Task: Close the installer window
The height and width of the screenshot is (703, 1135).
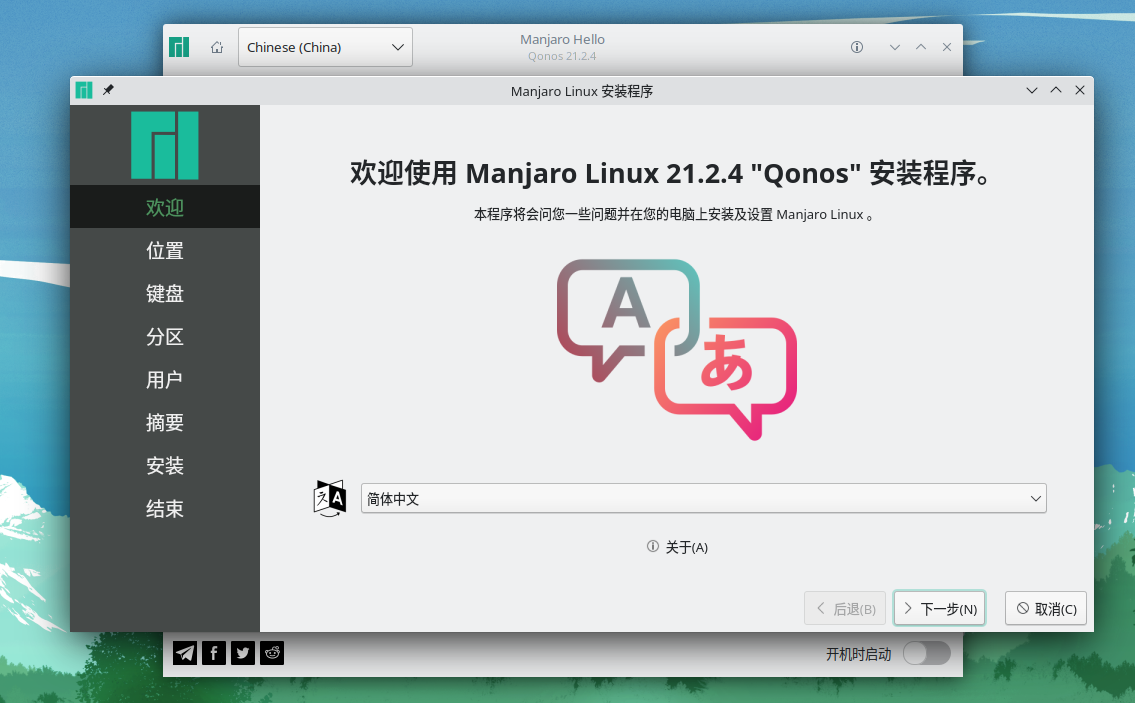Action: tap(1080, 90)
